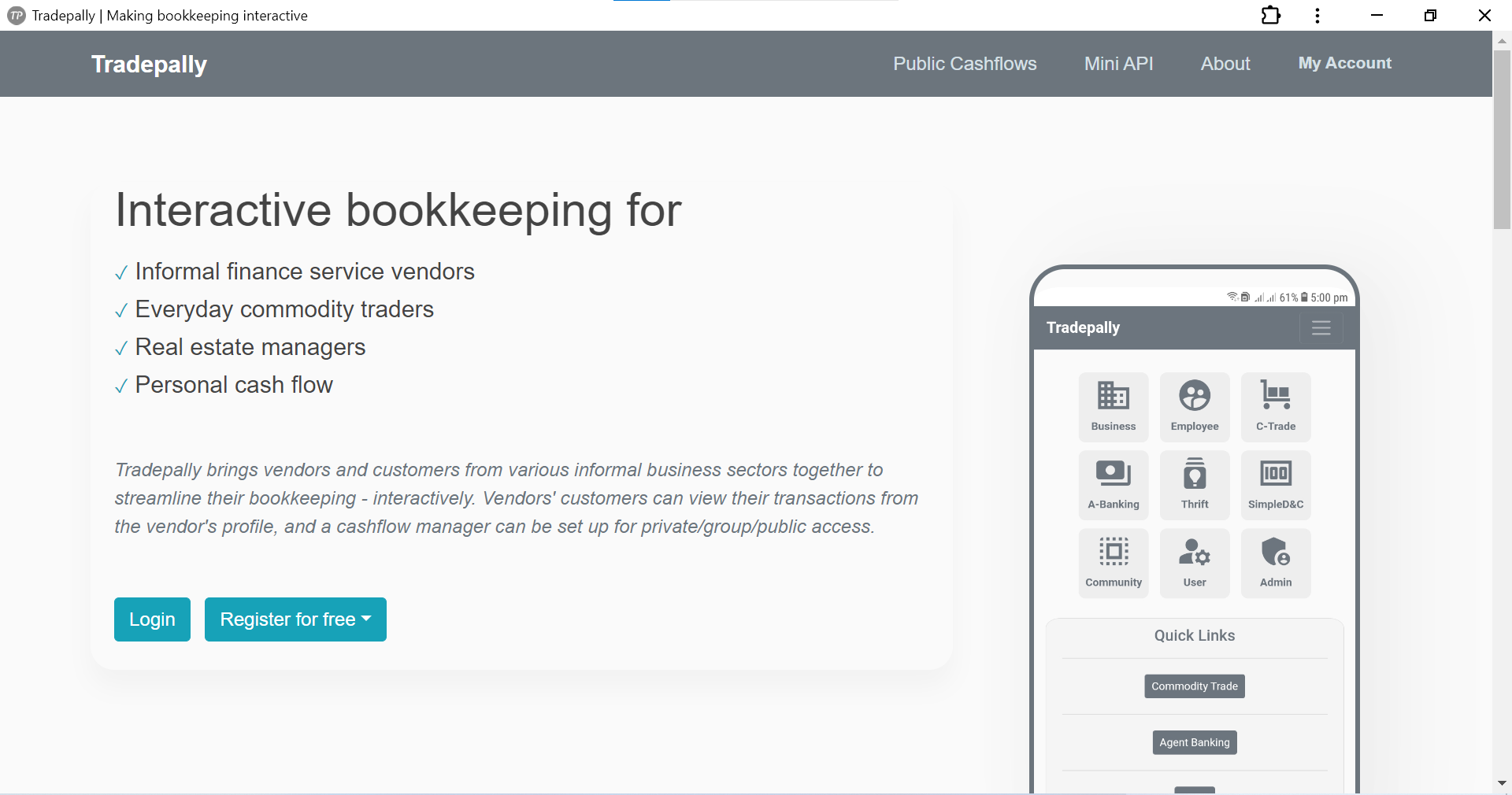
Task: Open My Account nav item
Action: point(1344,63)
